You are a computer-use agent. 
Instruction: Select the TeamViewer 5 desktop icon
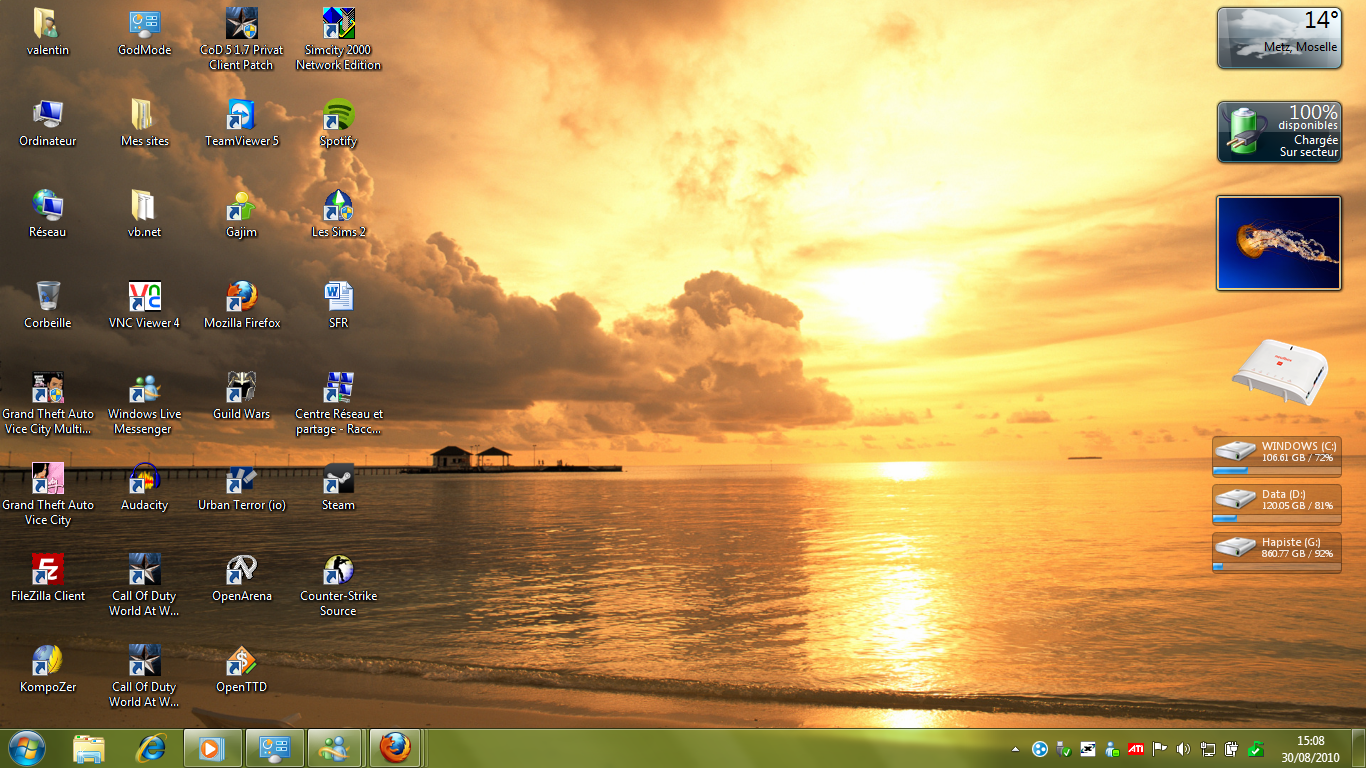[242, 116]
